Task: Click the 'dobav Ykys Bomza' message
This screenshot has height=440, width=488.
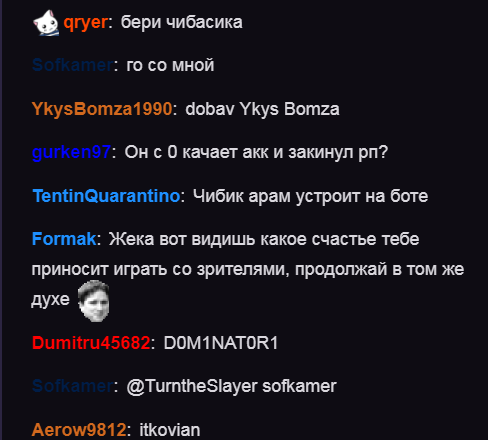Action: pos(262,109)
